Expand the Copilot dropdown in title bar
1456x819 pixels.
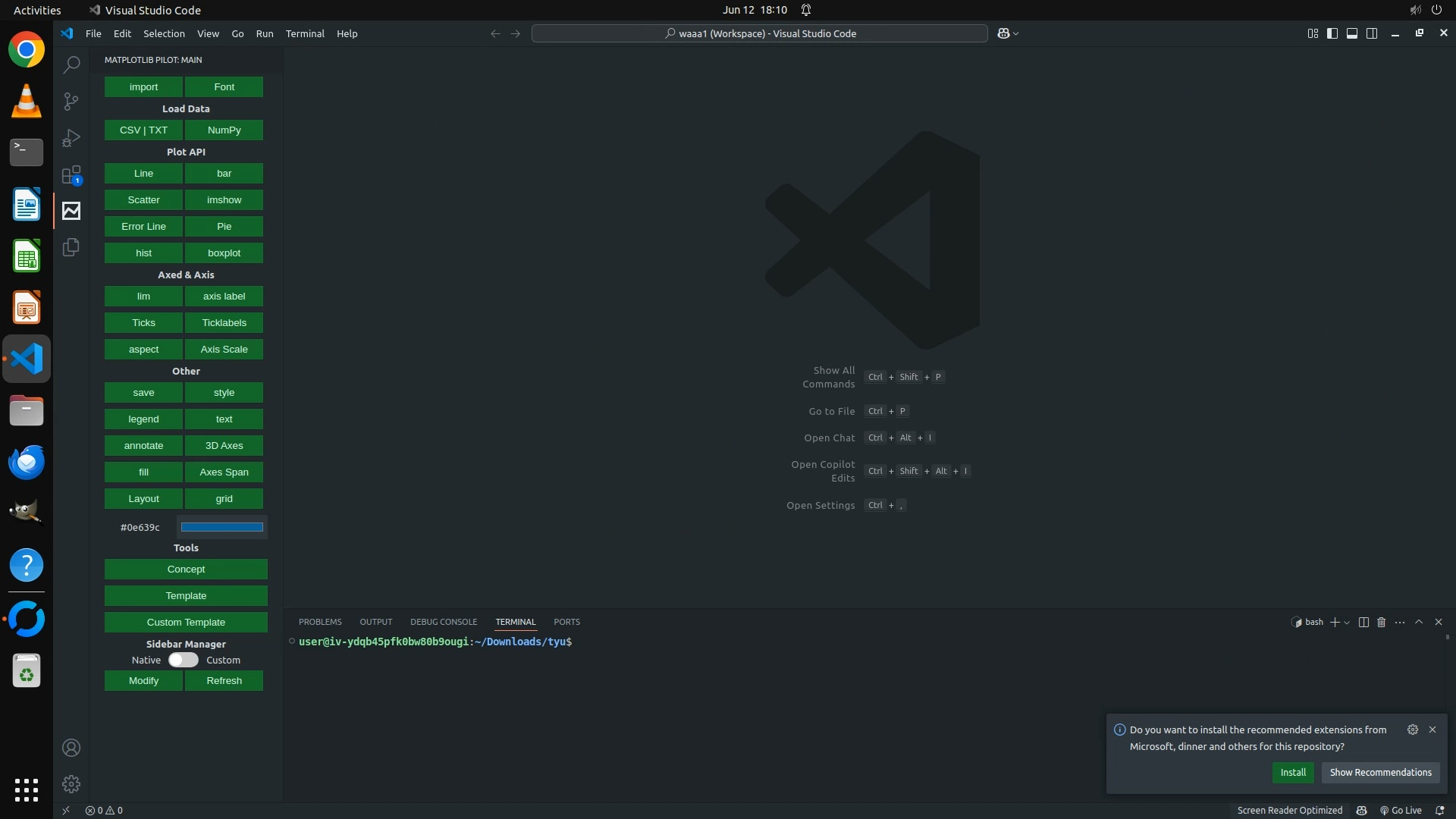[1016, 33]
